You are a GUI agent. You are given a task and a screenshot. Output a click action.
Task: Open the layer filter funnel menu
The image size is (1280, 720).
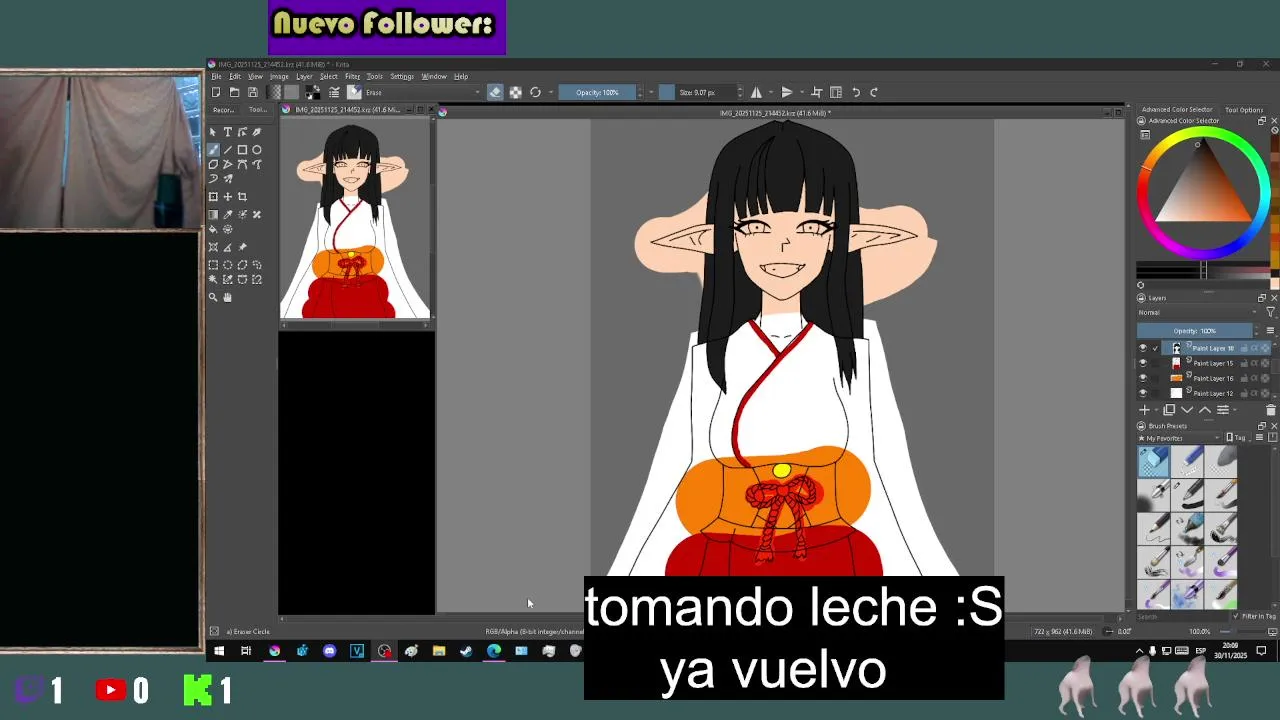[1270, 312]
